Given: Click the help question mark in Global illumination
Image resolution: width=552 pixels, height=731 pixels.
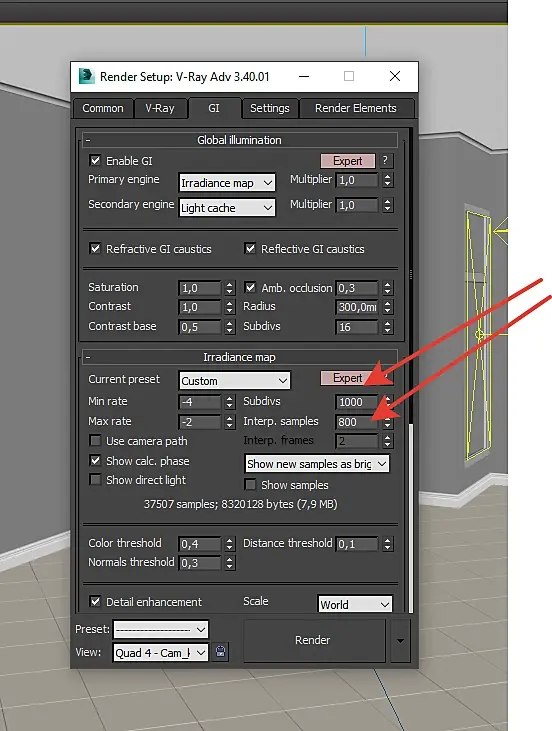Looking at the screenshot, I should click(385, 160).
